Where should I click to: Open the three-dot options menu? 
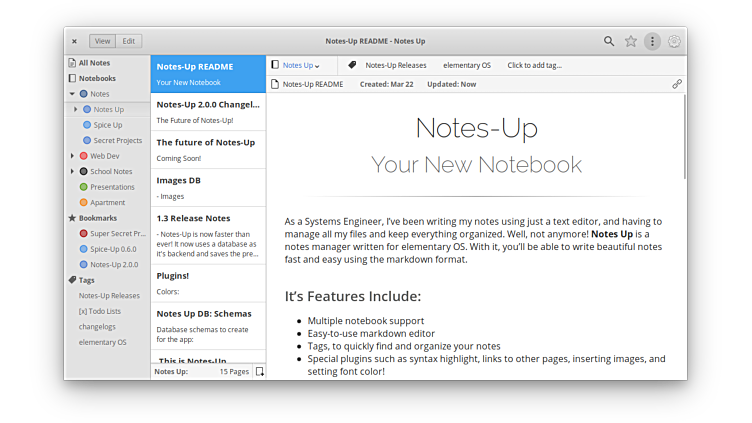[x=652, y=41]
